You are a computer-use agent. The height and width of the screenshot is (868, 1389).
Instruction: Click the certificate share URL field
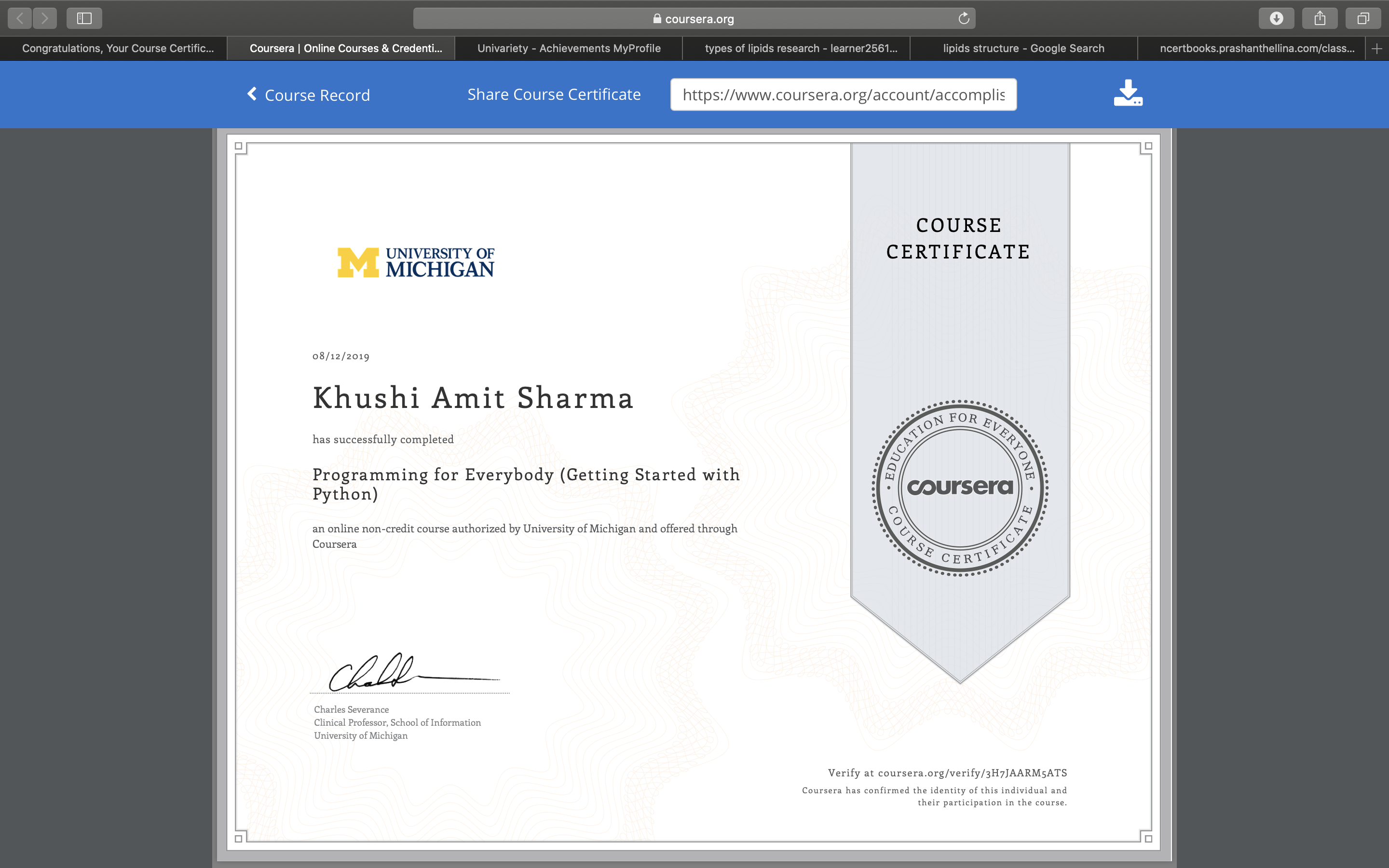point(843,95)
